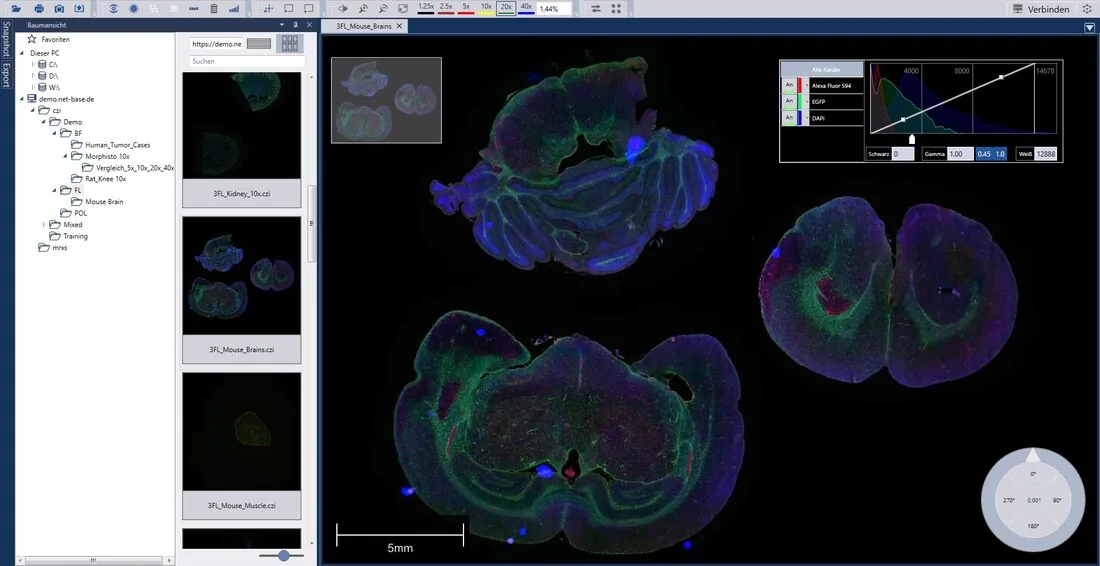Select the 3FL_Mouse_Brains document tab
The width and height of the screenshot is (1100, 566).
click(x=363, y=26)
